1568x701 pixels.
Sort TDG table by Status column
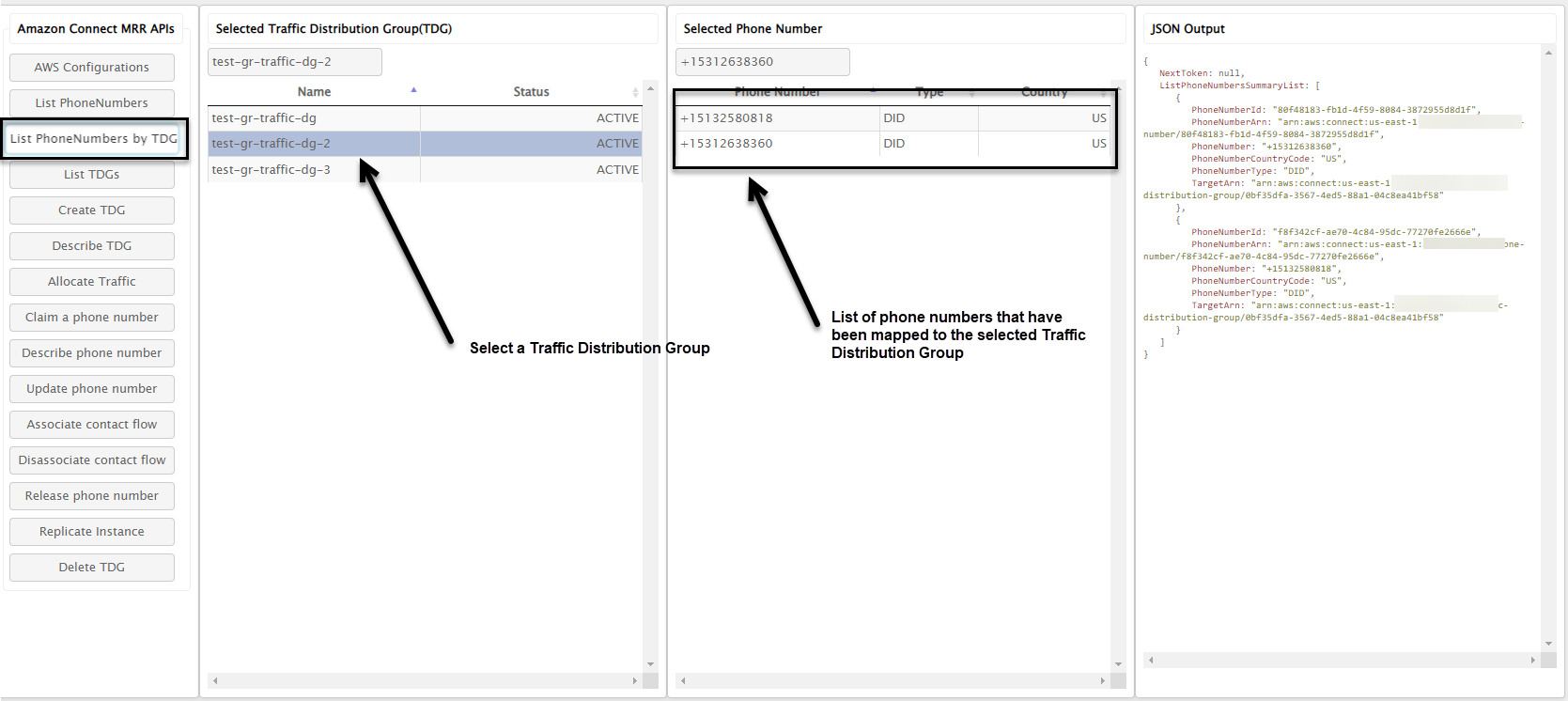(x=531, y=92)
